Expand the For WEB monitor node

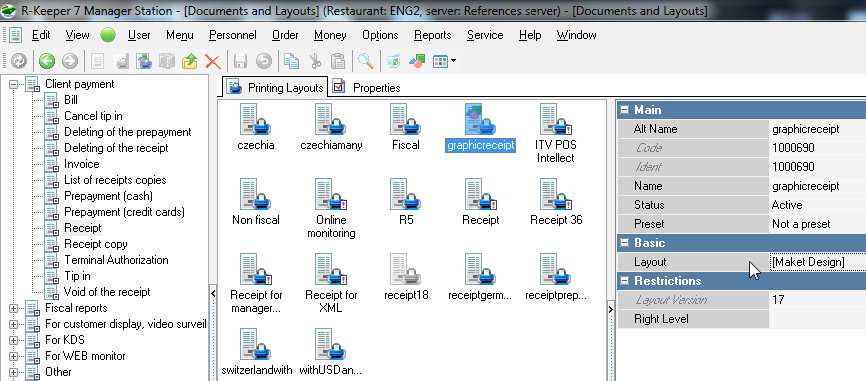click(x=14, y=356)
